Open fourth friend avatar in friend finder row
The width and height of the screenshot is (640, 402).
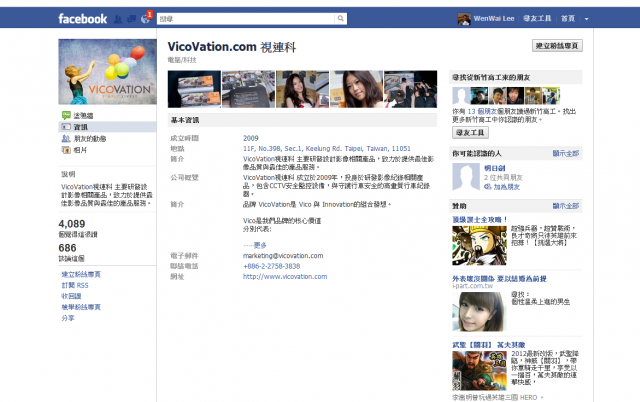[515, 96]
